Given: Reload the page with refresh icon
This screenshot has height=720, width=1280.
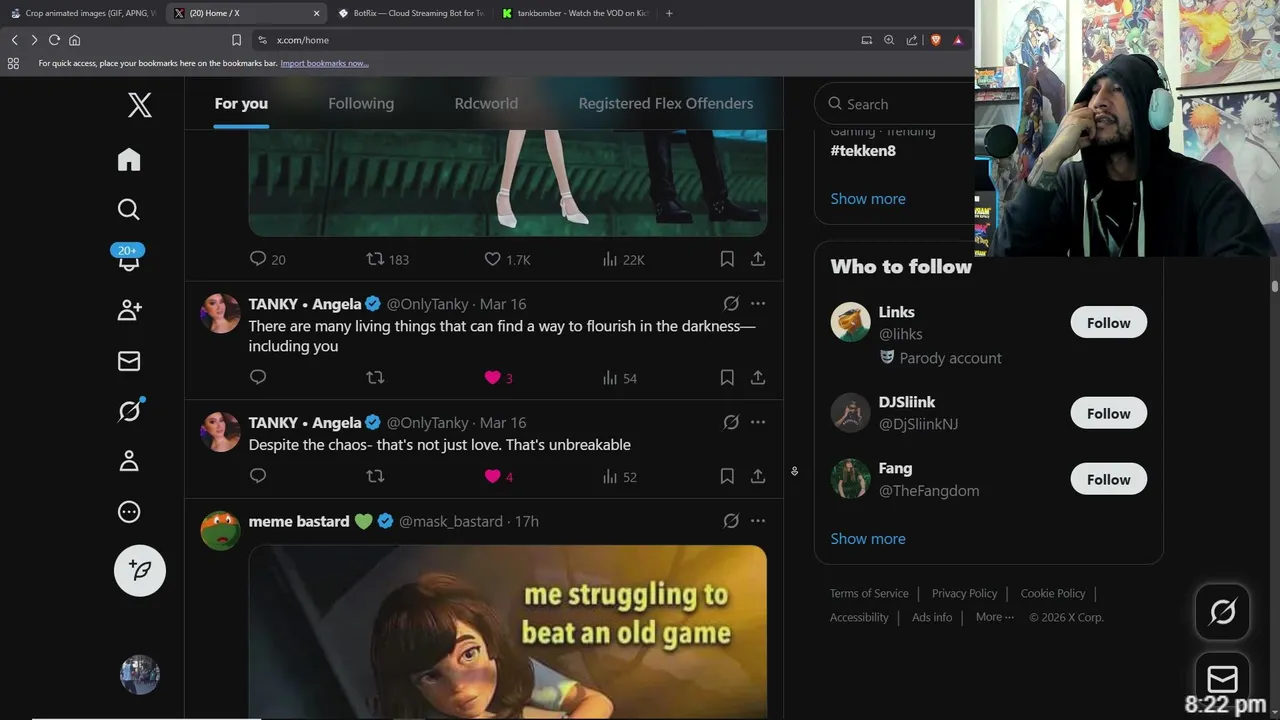Looking at the screenshot, I should click(54, 40).
